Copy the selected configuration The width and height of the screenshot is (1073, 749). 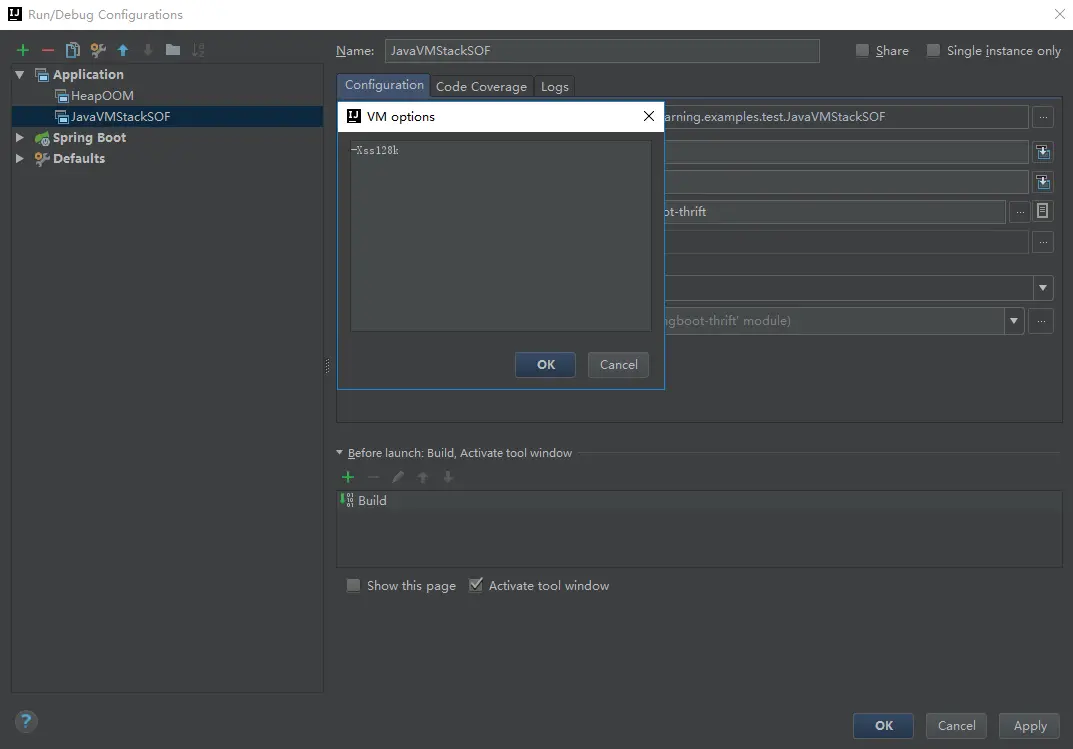pyautogui.click(x=73, y=50)
